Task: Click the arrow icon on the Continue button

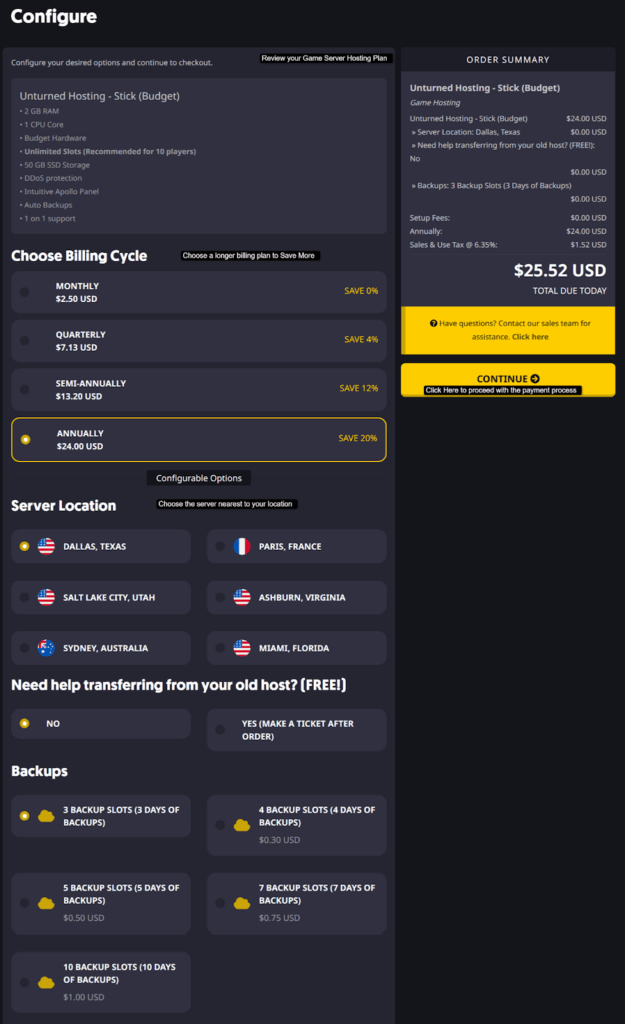Action: [535, 379]
